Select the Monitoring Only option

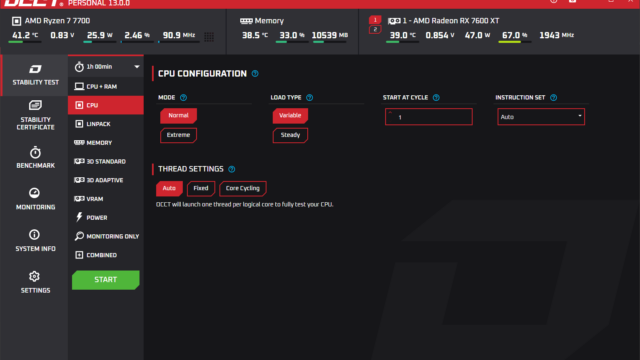(x=106, y=236)
